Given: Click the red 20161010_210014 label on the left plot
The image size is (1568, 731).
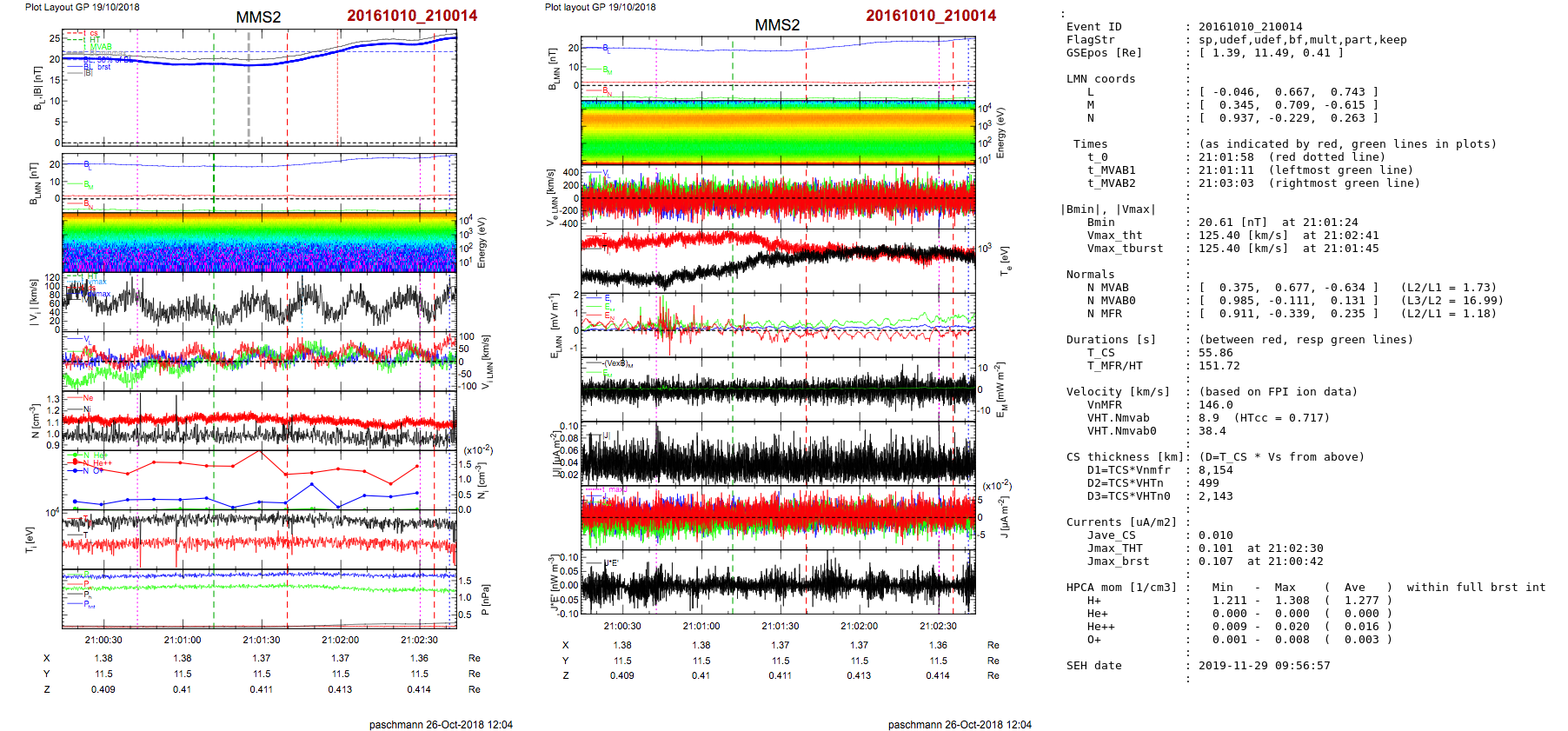Looking at the screenshot, I should [x=412, y=16].
